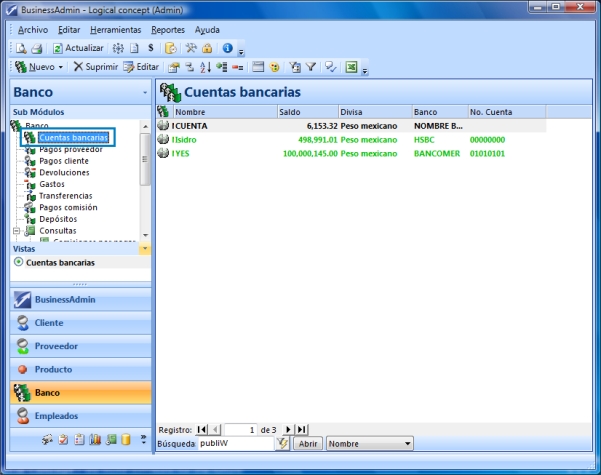
Task: Expand the Vistas panel arrow
Action: [145, 248]
